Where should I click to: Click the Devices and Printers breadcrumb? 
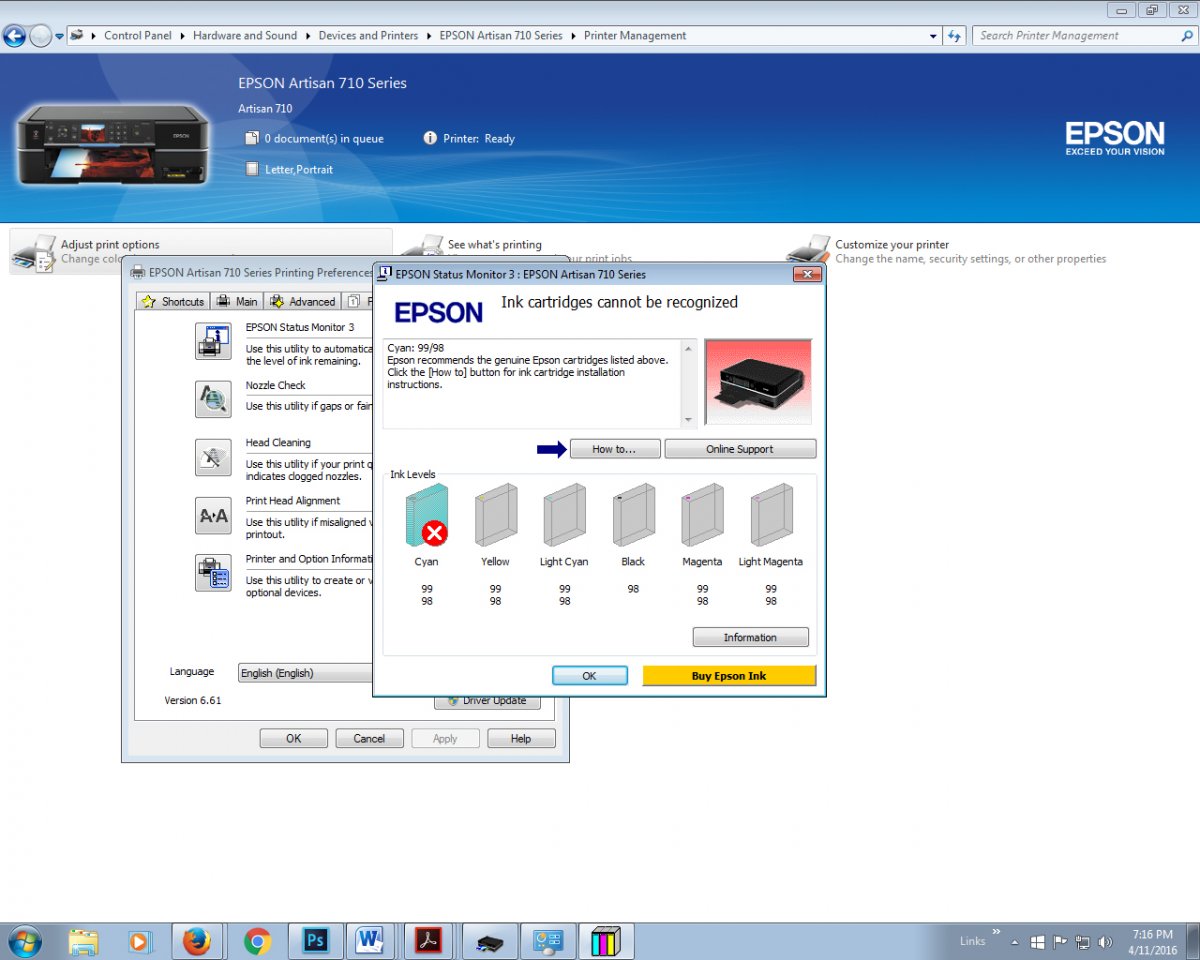(x=368, y=36)
